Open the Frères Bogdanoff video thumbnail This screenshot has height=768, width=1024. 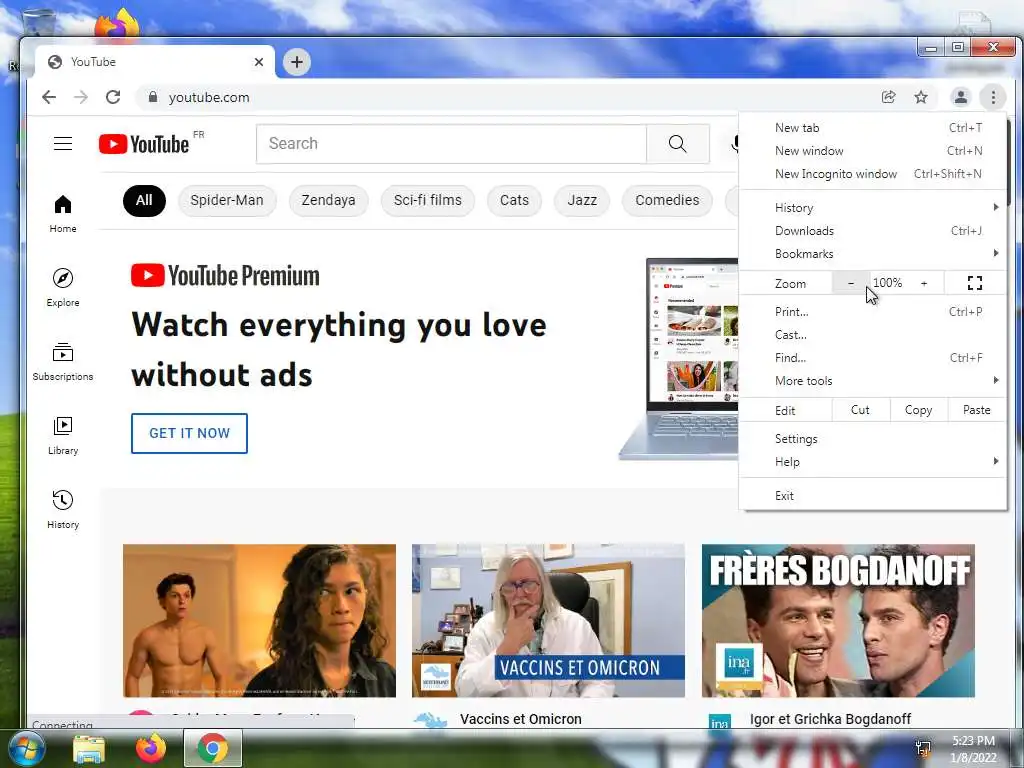(838, 620)
